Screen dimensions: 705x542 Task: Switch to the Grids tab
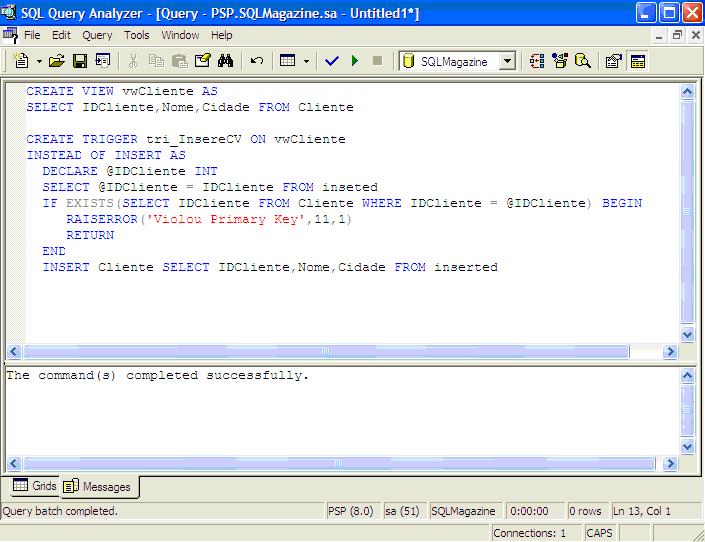coord(34,487)
